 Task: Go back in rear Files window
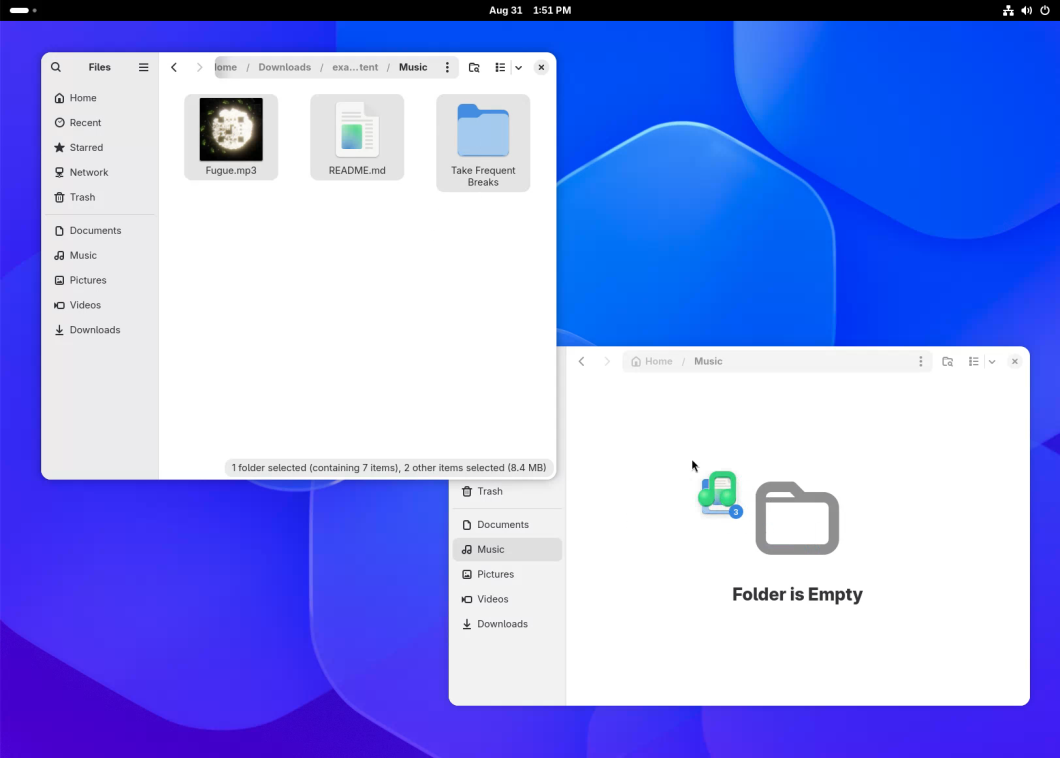point(581,361)
